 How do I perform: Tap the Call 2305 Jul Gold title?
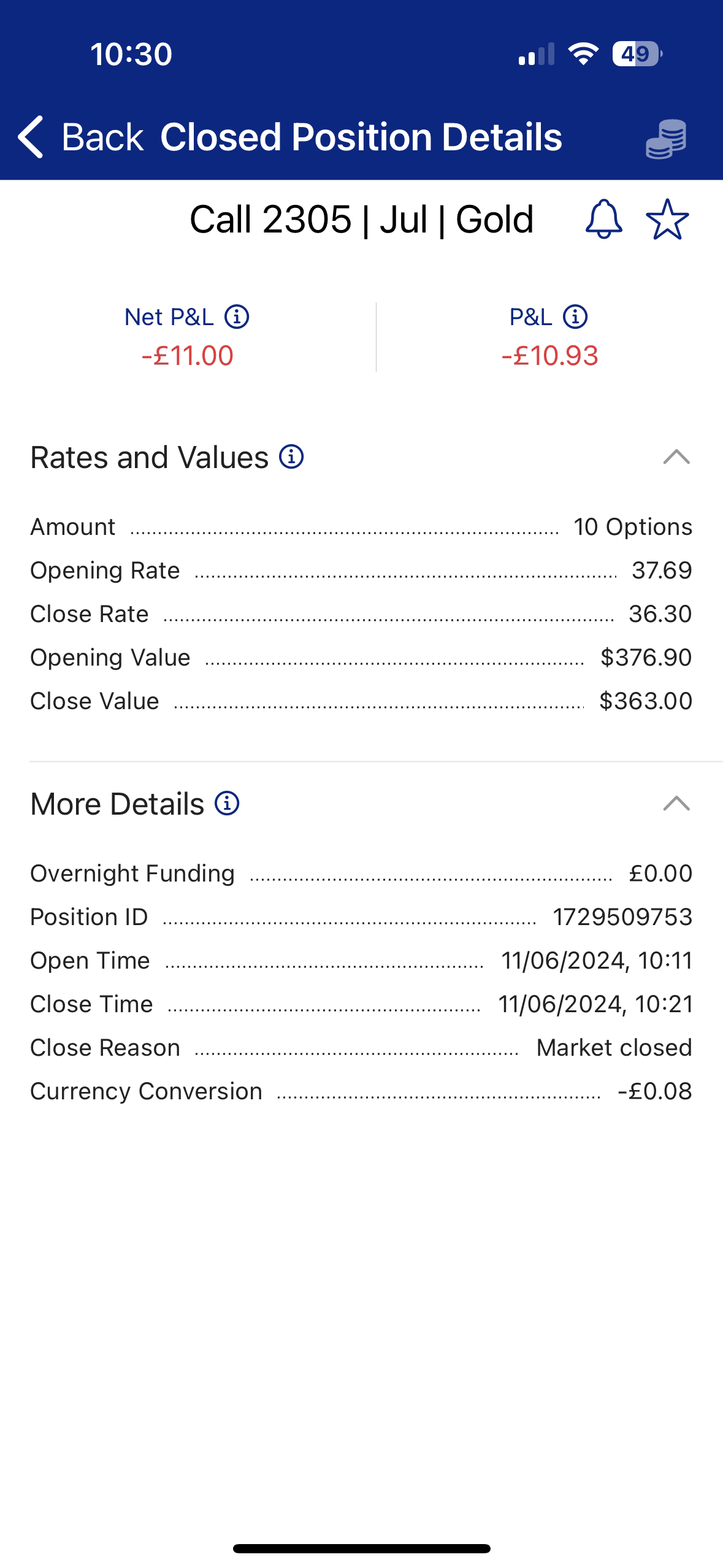(361, 220)
